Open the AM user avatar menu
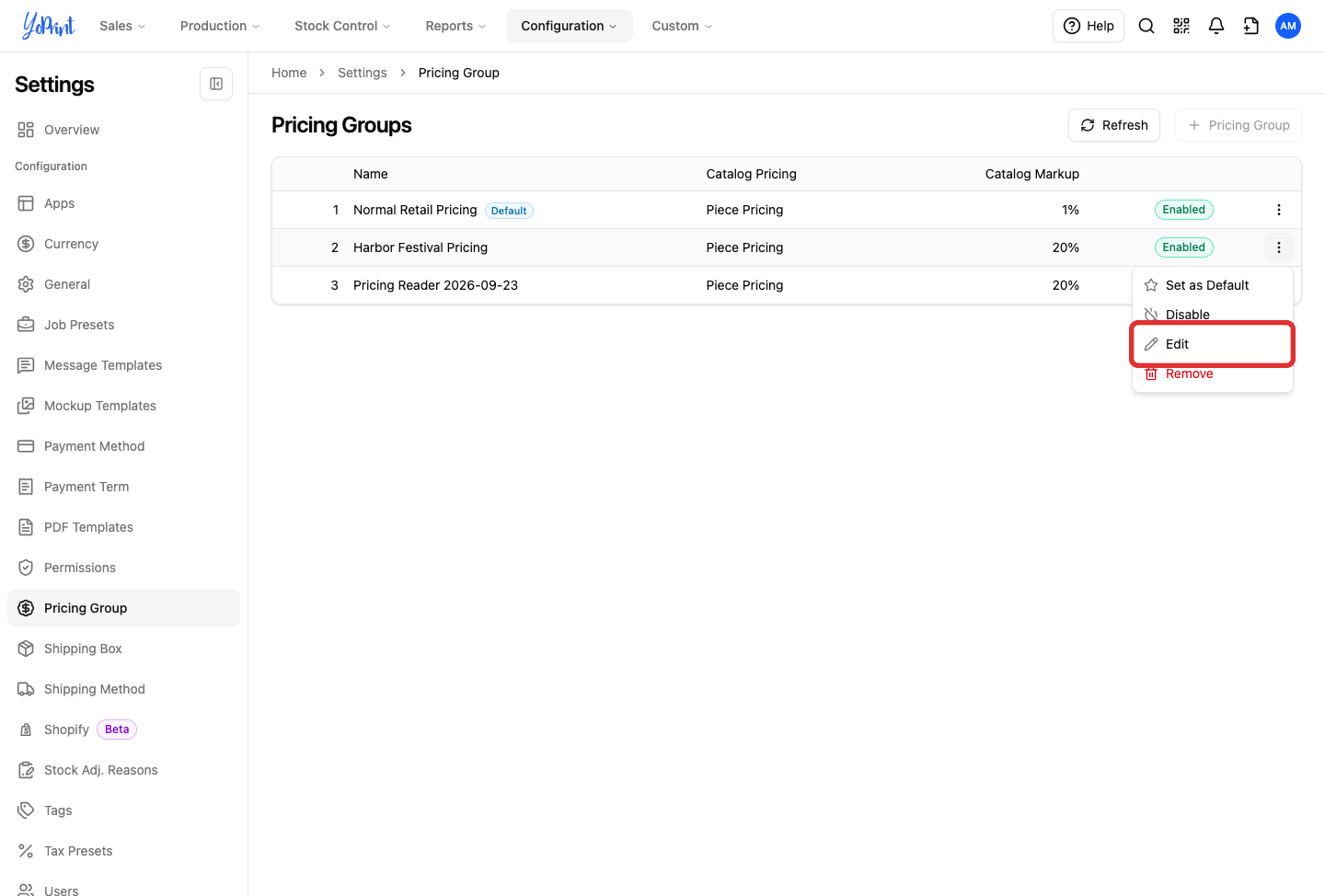 click(x=1288, y=26)
